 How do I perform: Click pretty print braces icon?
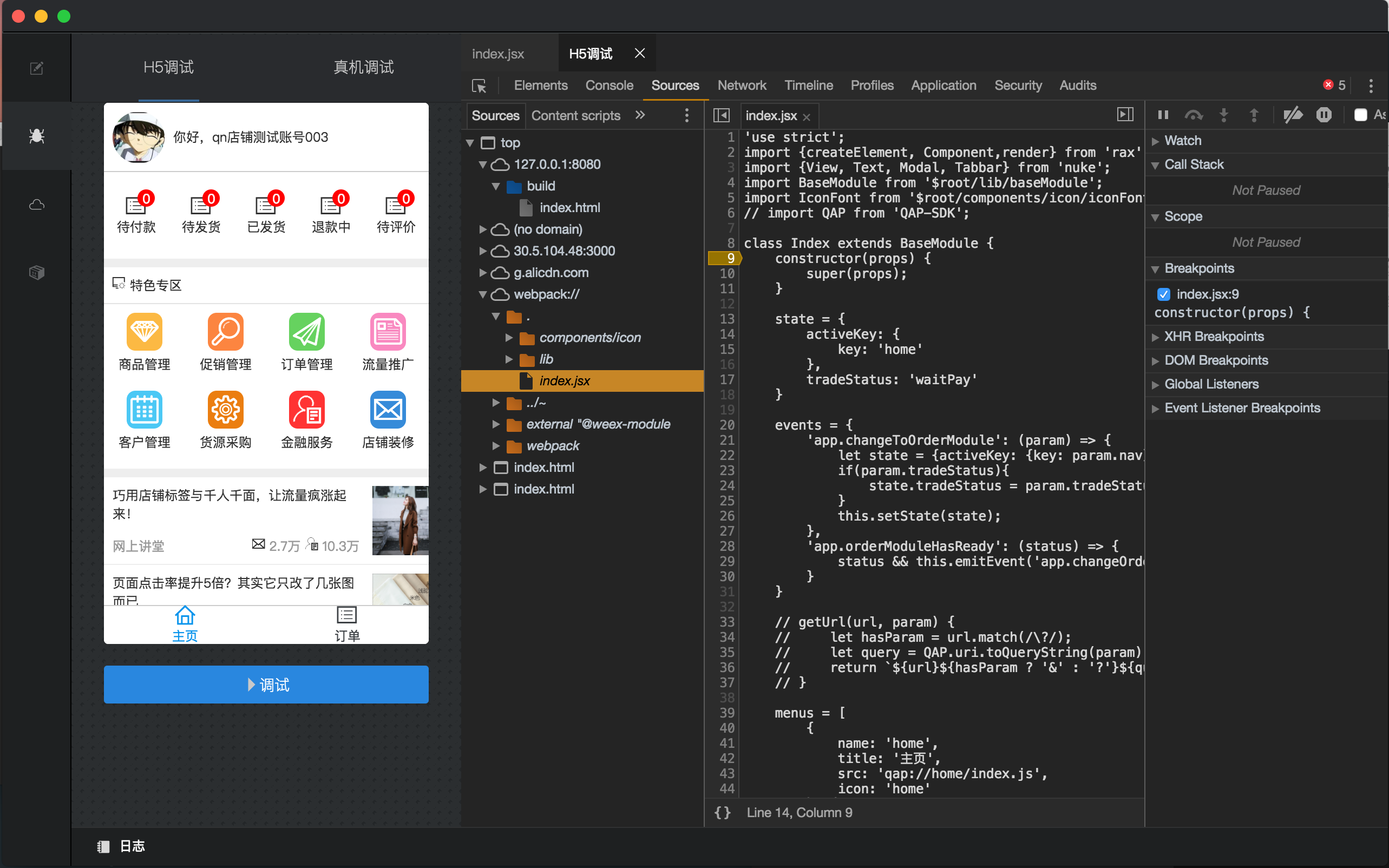[x=722, y=812]
